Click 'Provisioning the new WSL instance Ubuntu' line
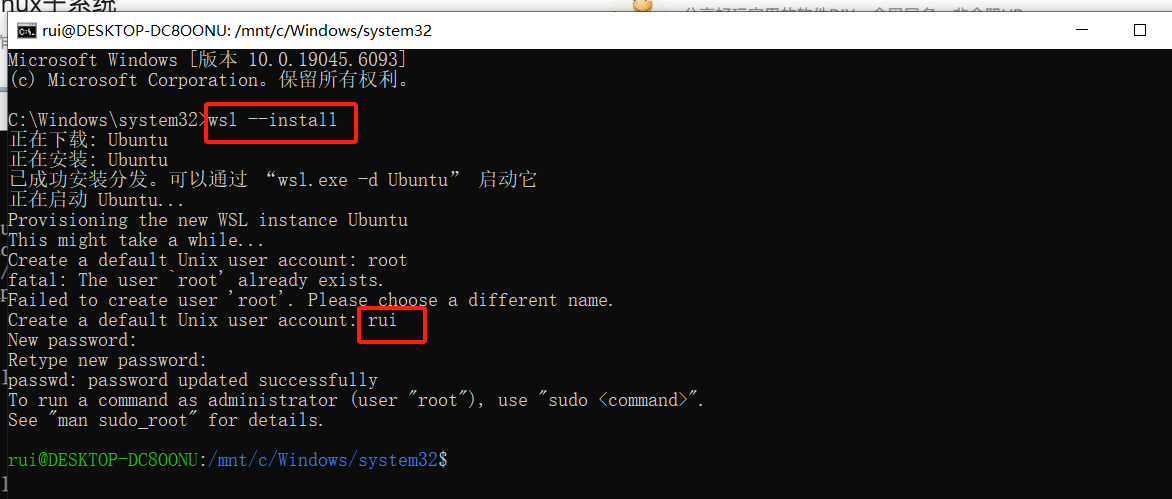The height and width of the screenshot is (499, 1172). click(208, 220)
